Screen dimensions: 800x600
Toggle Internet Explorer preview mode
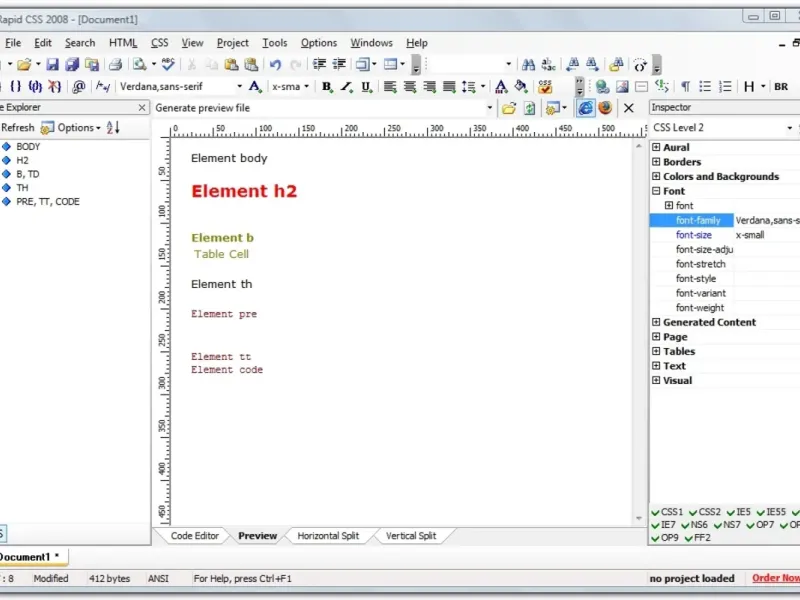click(x=586, y=108)
